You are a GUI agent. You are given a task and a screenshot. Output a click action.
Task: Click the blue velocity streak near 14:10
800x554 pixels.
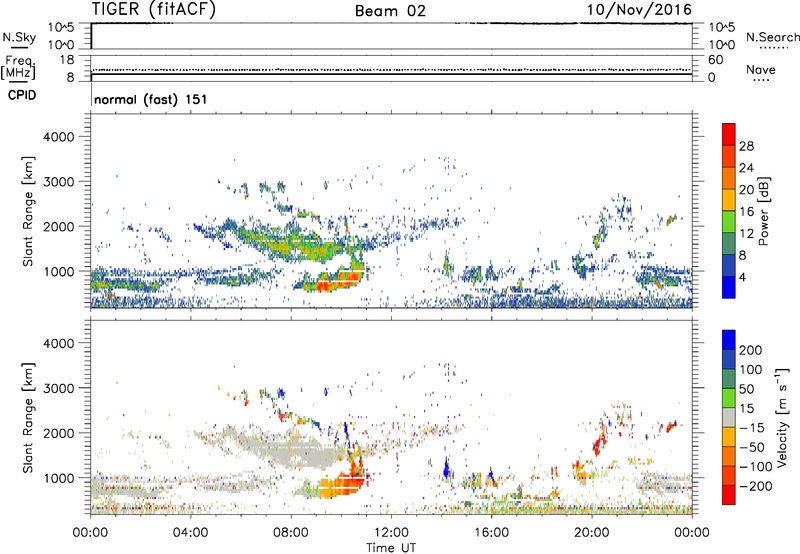pyautogui.click(x=447, y=468)
